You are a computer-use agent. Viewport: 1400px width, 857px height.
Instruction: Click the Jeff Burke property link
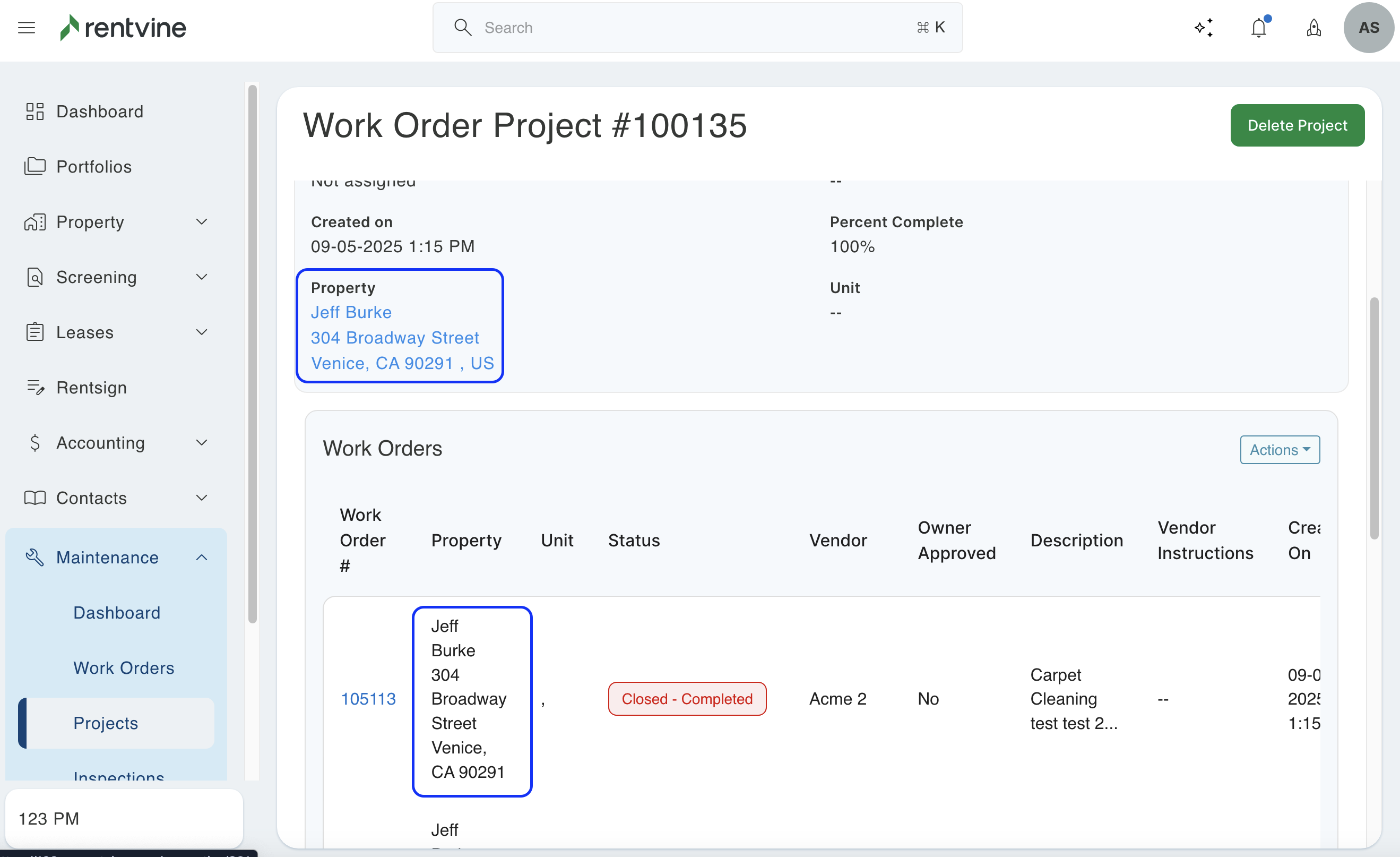click(x=351, y=313)
